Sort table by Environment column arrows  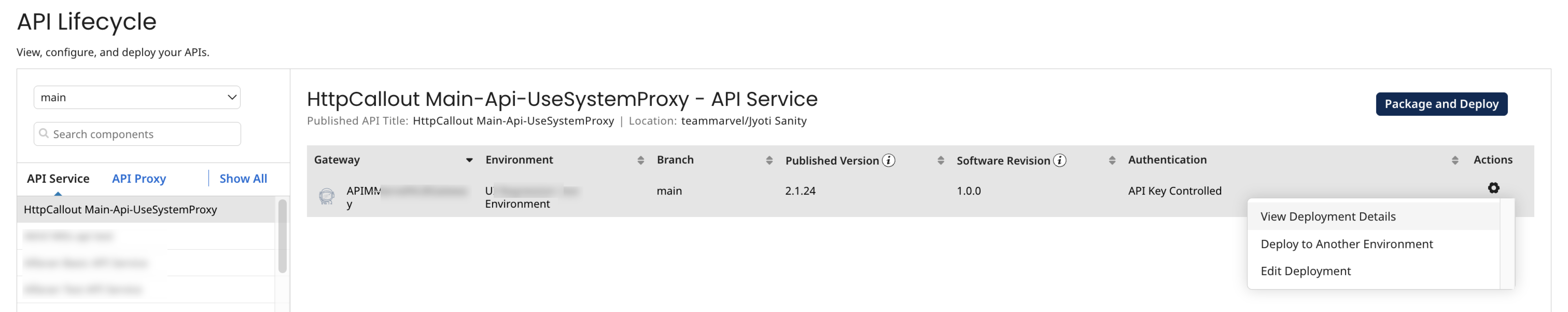tap(640, 160)
